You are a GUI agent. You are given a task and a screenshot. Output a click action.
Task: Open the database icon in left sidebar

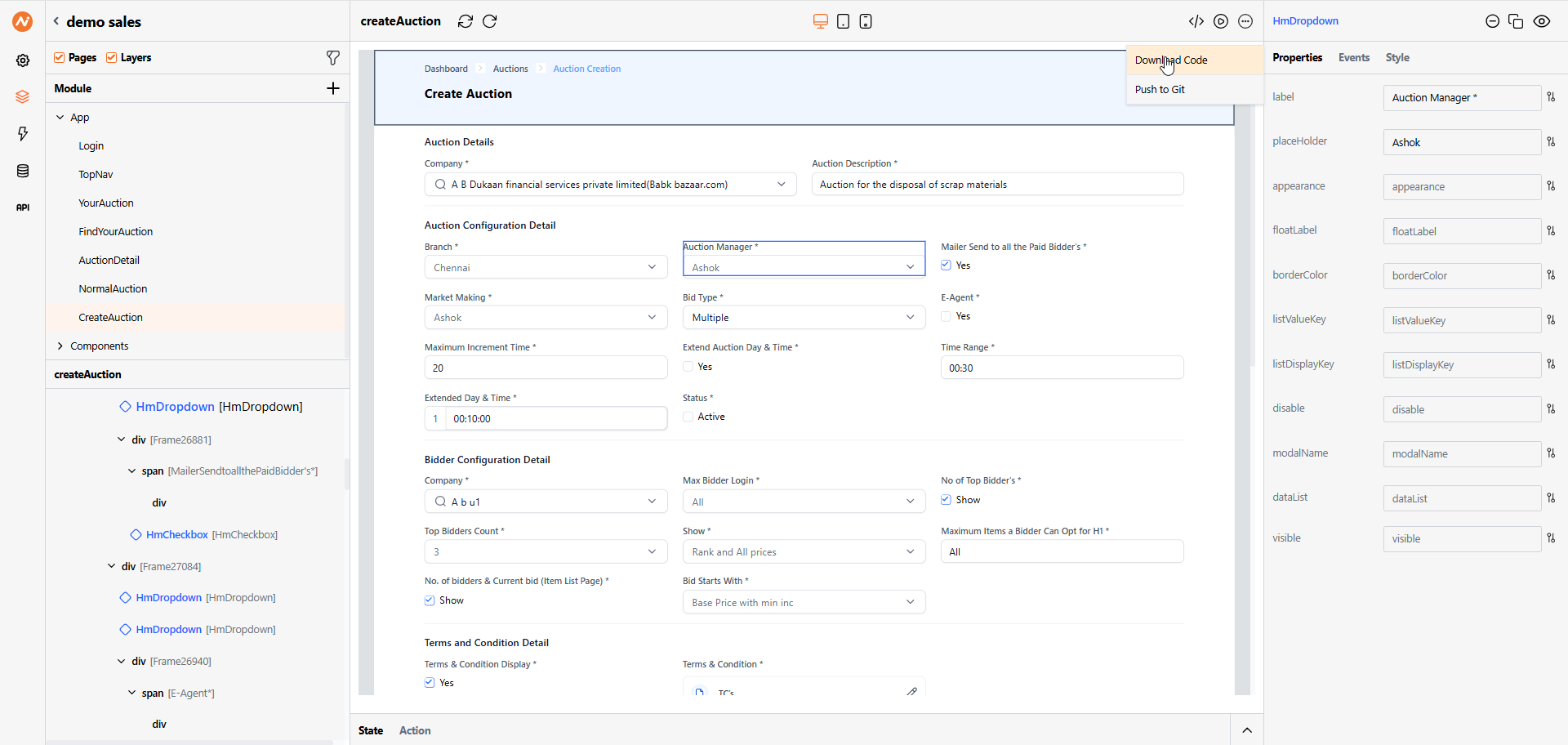point(22,171)
